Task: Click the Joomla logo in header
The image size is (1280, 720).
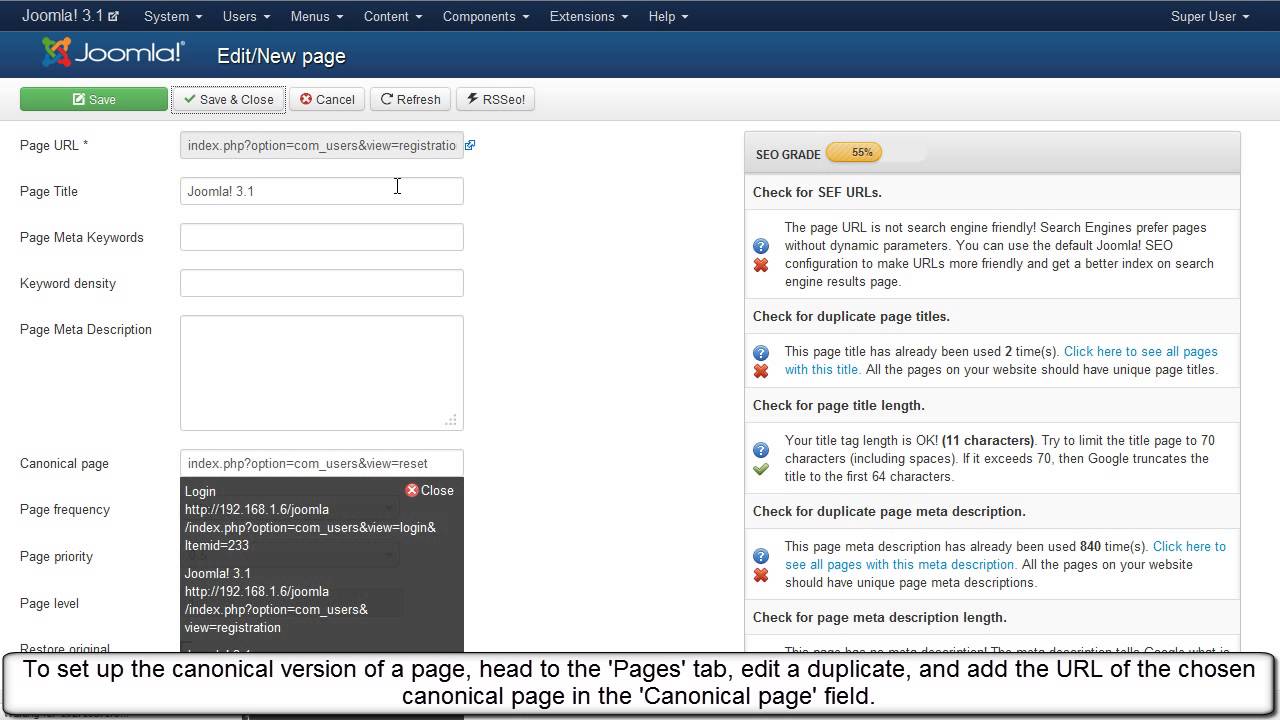Action: (x=113, y=53)
